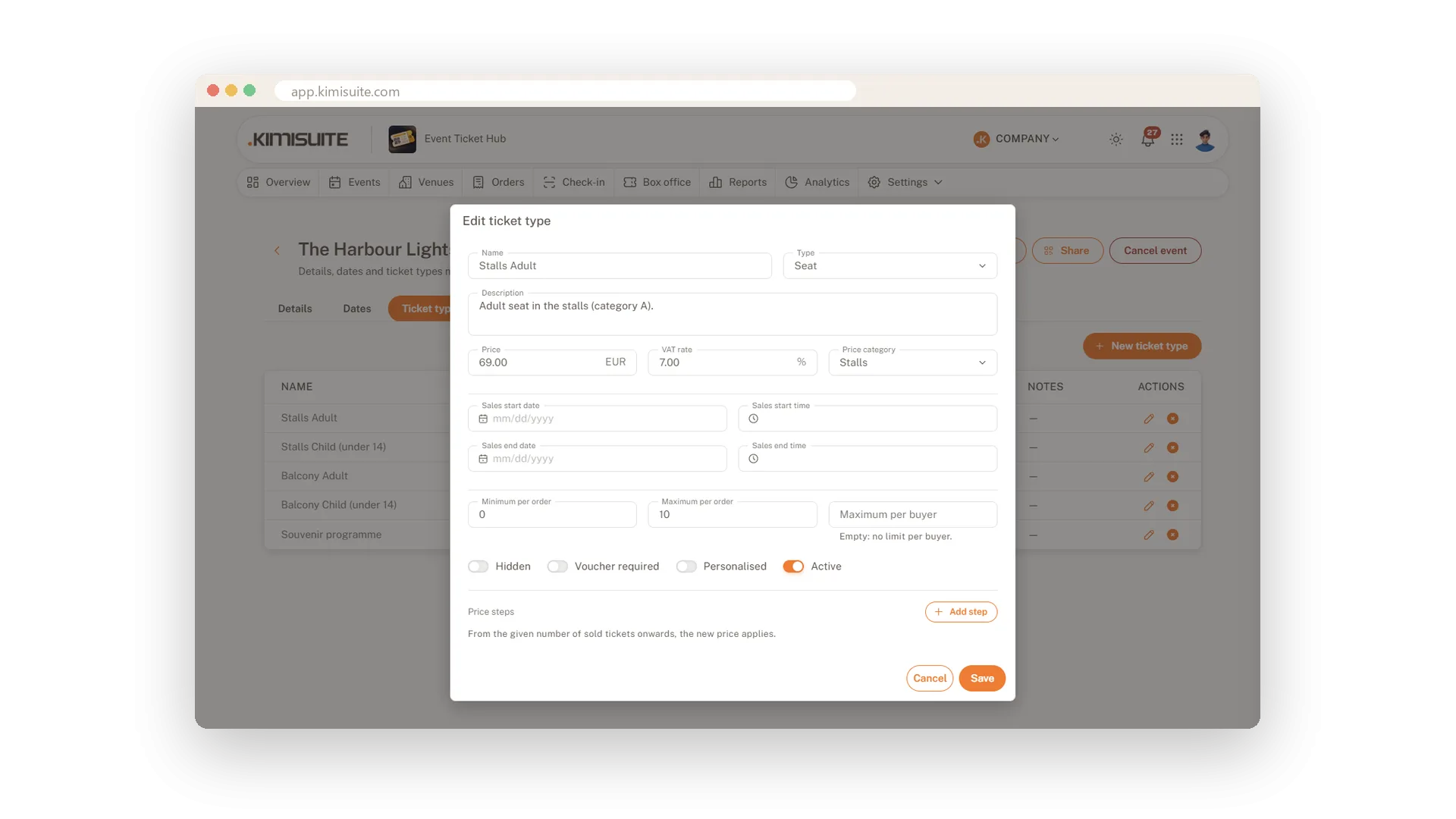1456x819 pixels.
Task: Click the New ticket type button
Action: pos(1142,346)
